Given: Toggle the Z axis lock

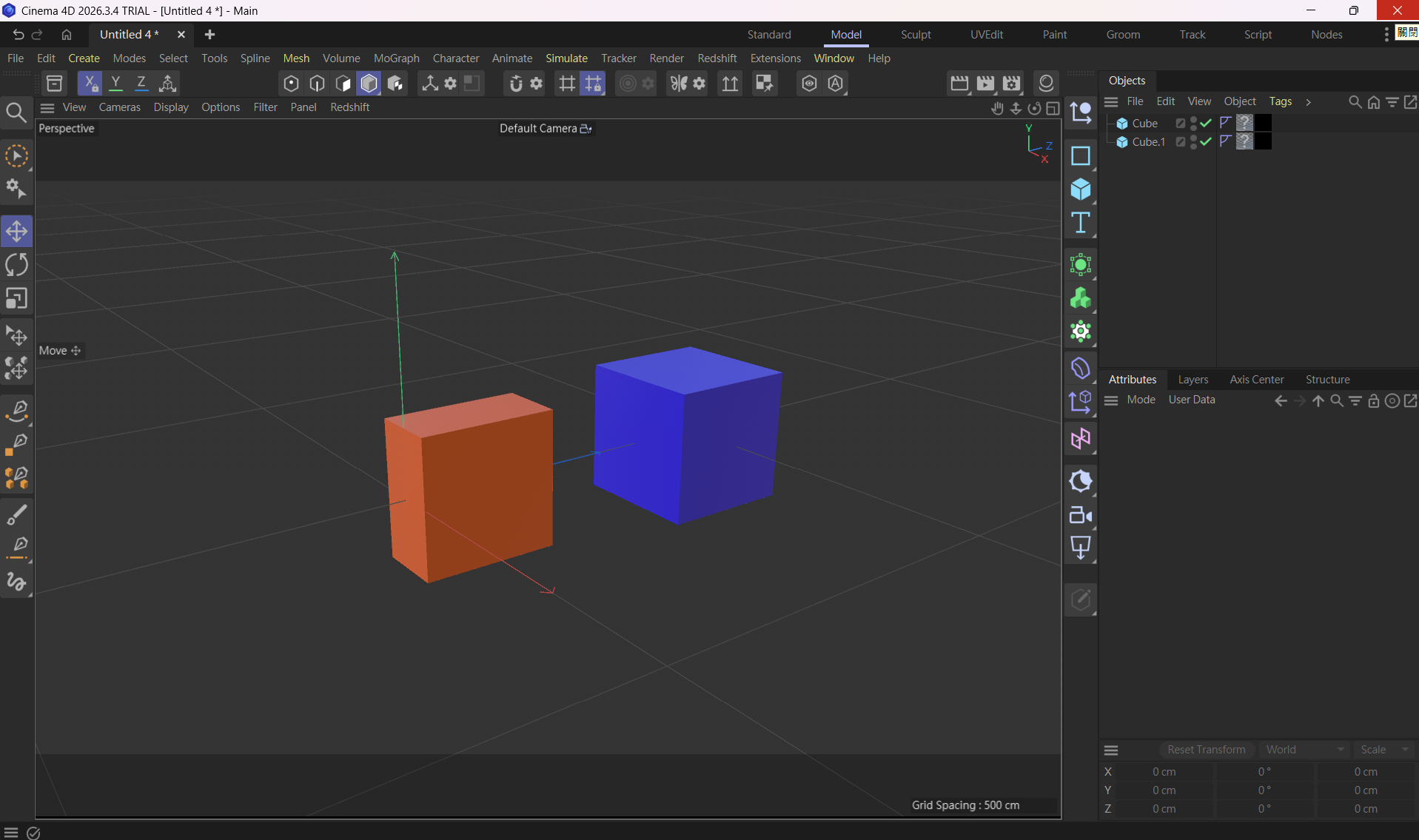Looking at the screenshot, I should pos(141,83).
